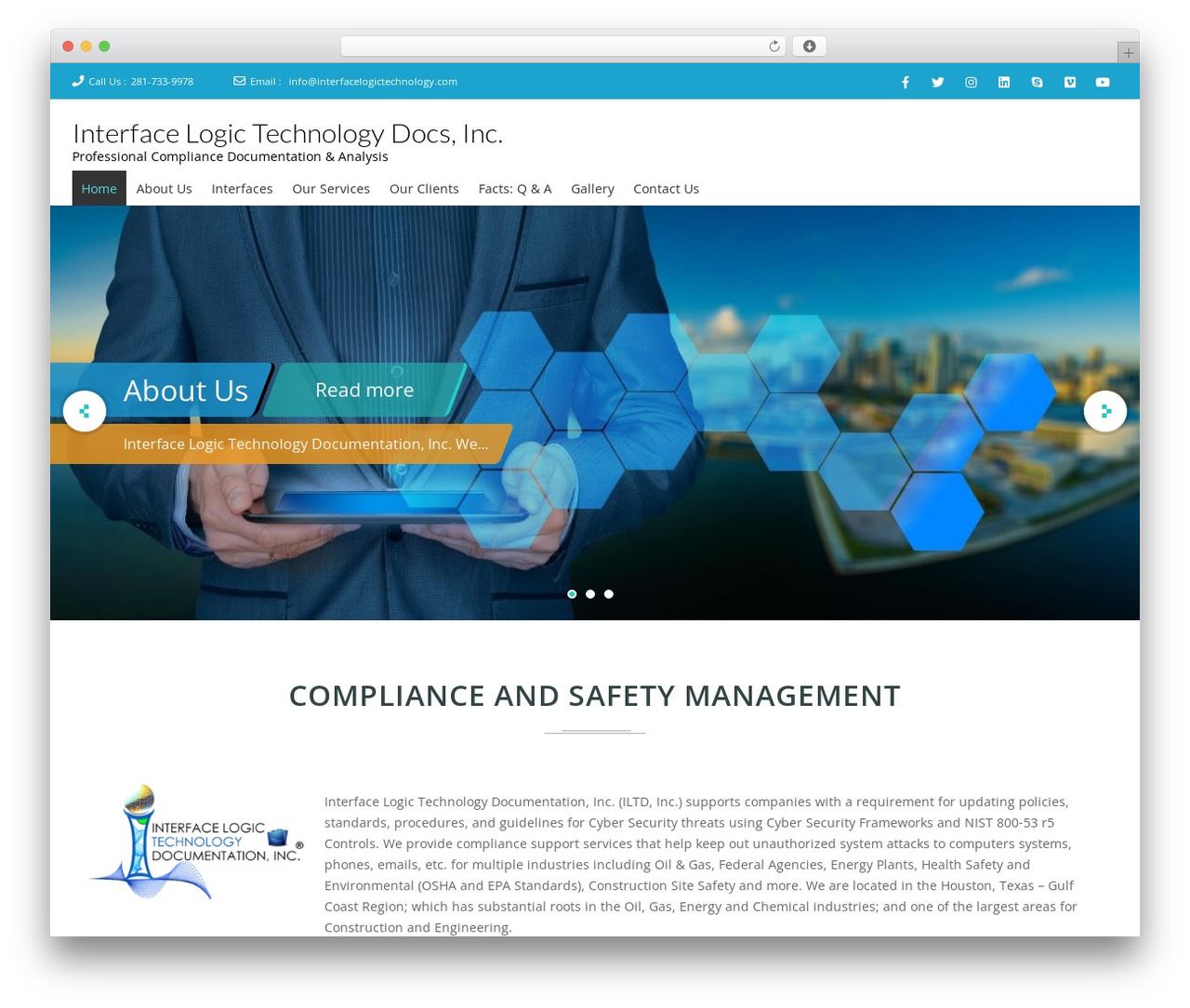Go to next slide arrow

point(1105,411)
